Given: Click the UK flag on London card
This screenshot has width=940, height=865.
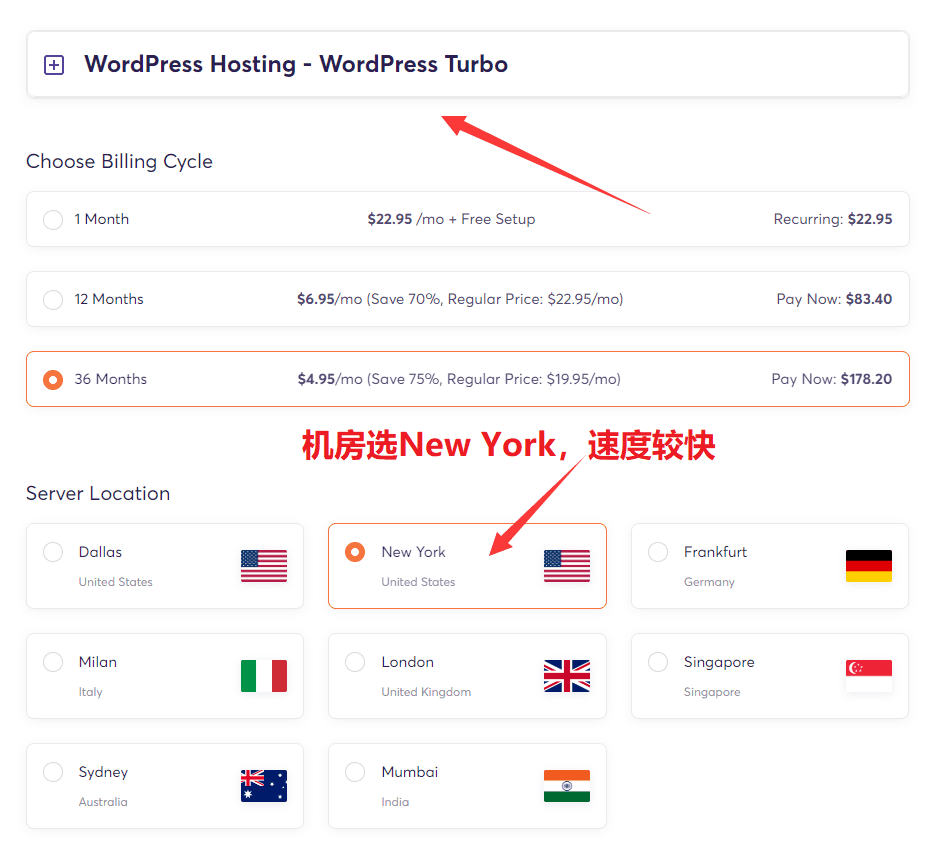Looking at the screenshot, I should point(567,676).
